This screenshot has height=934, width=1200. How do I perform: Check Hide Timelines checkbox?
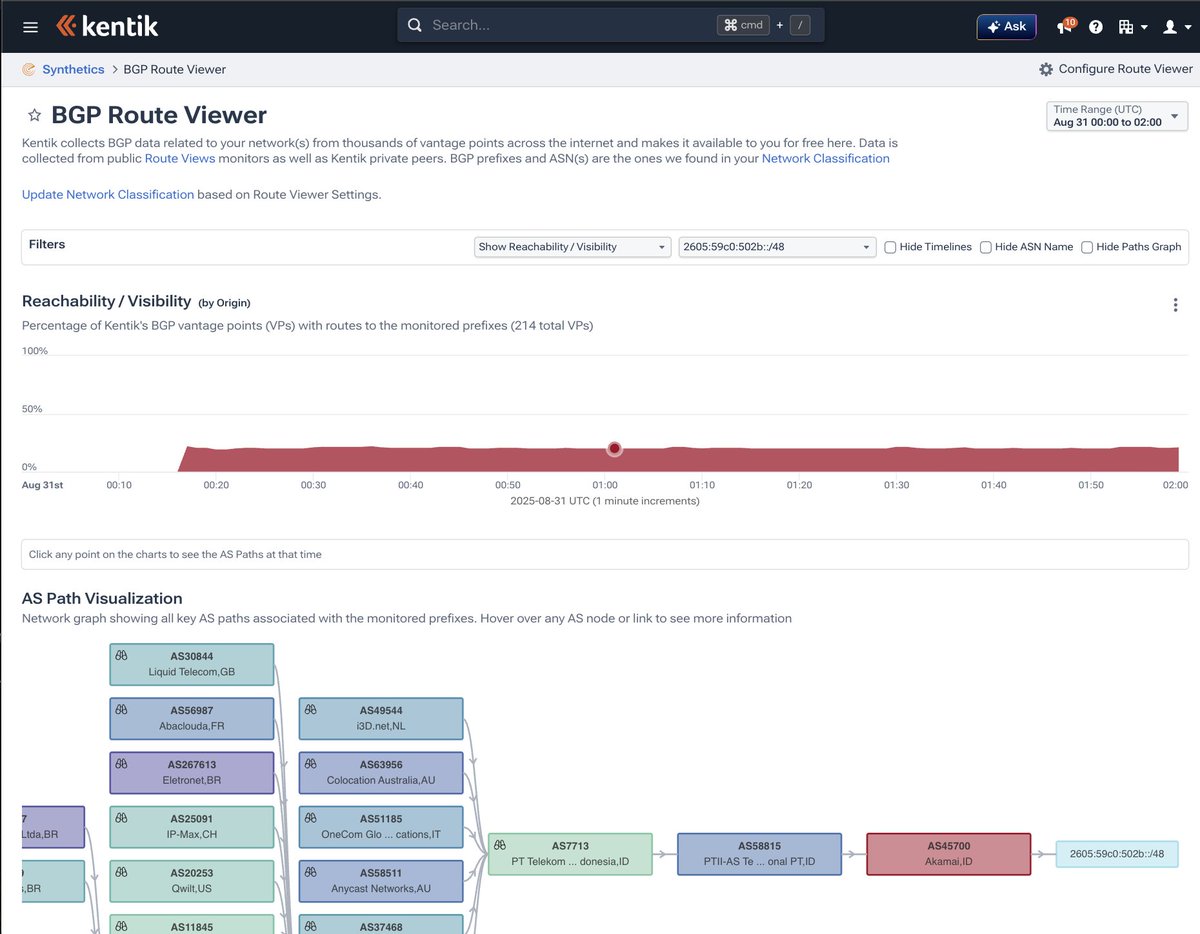pyautogui.click(x=890, y=247)
